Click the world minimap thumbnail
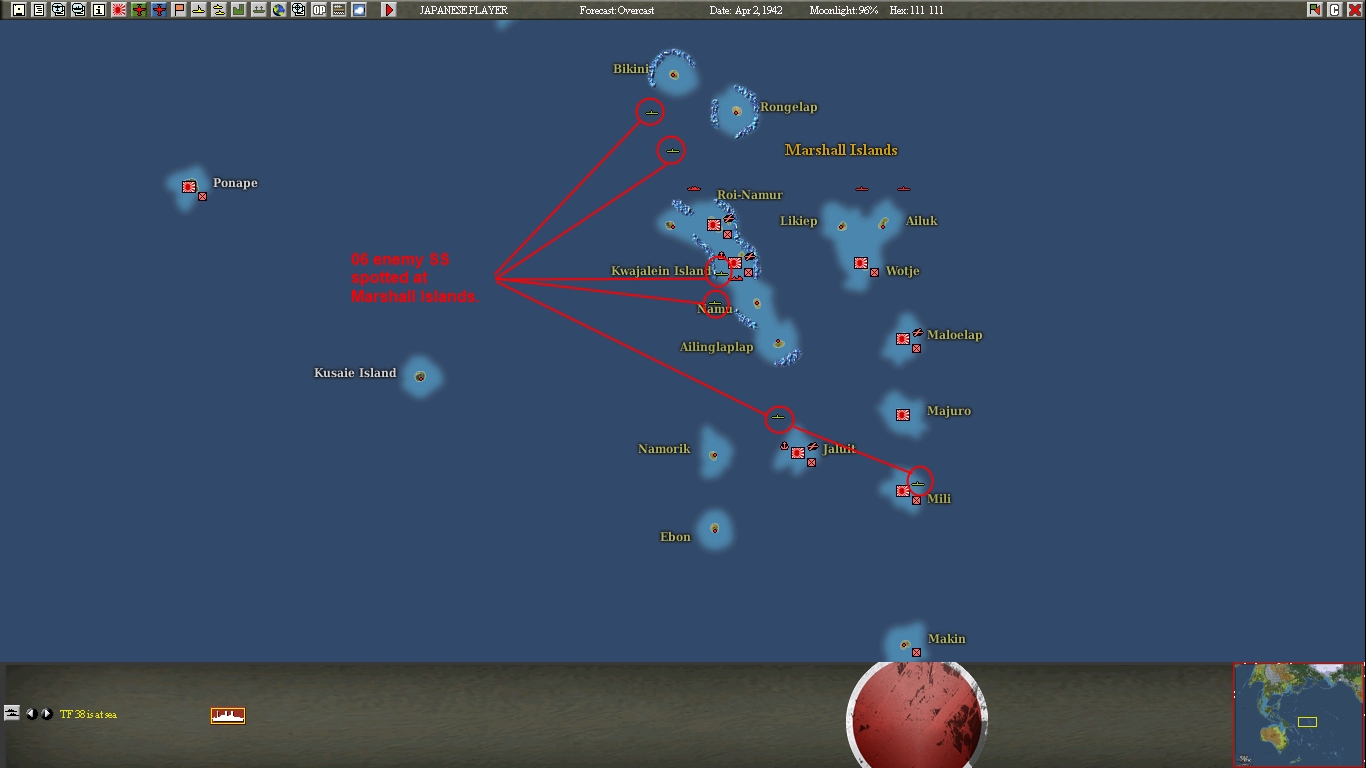 tap(1298, 714)
